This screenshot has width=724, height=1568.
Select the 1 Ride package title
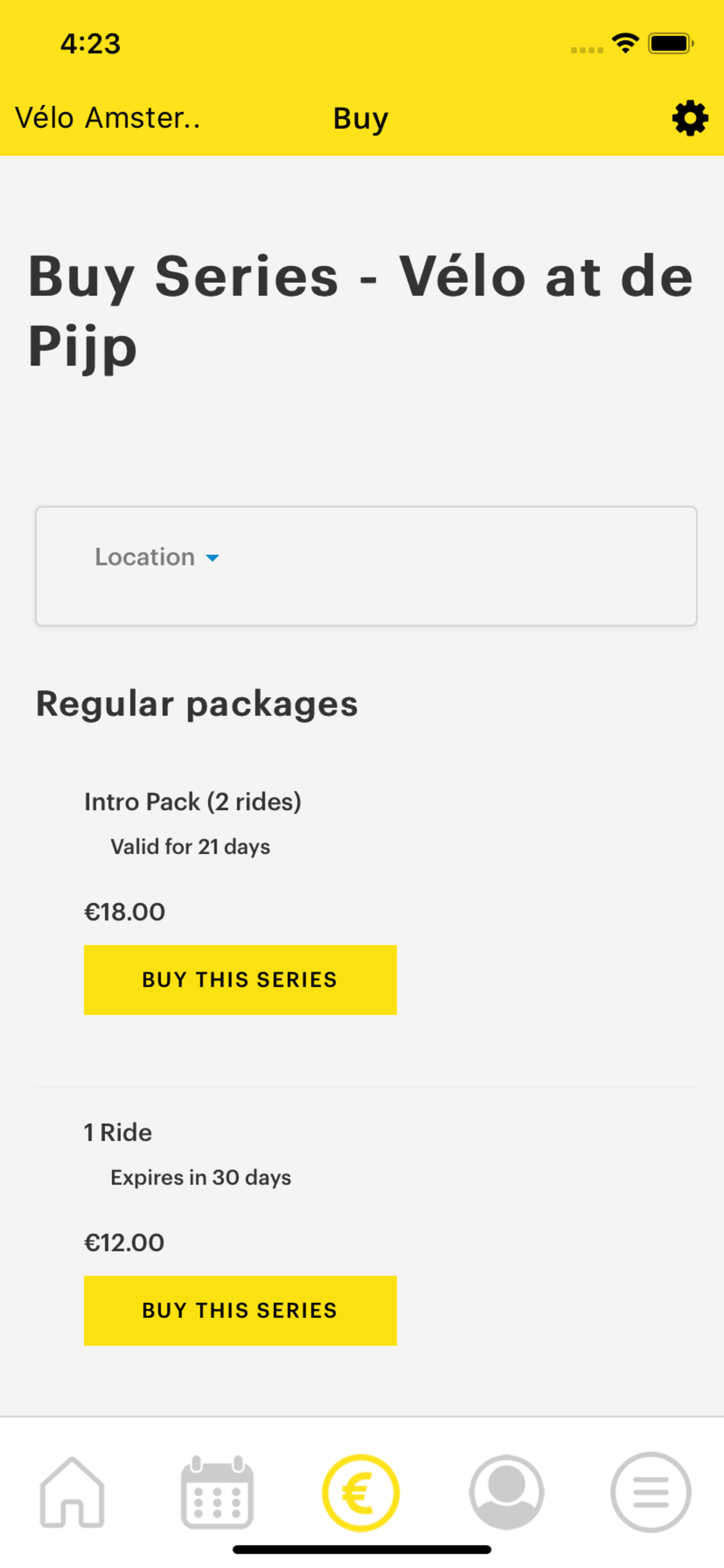click(x=118, y=1132)
